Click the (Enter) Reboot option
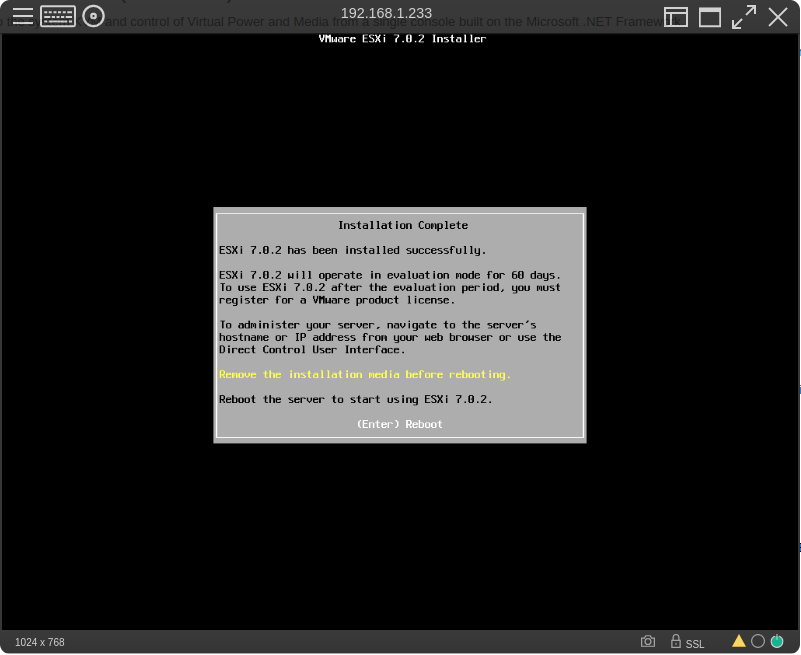 coord(399,424)
